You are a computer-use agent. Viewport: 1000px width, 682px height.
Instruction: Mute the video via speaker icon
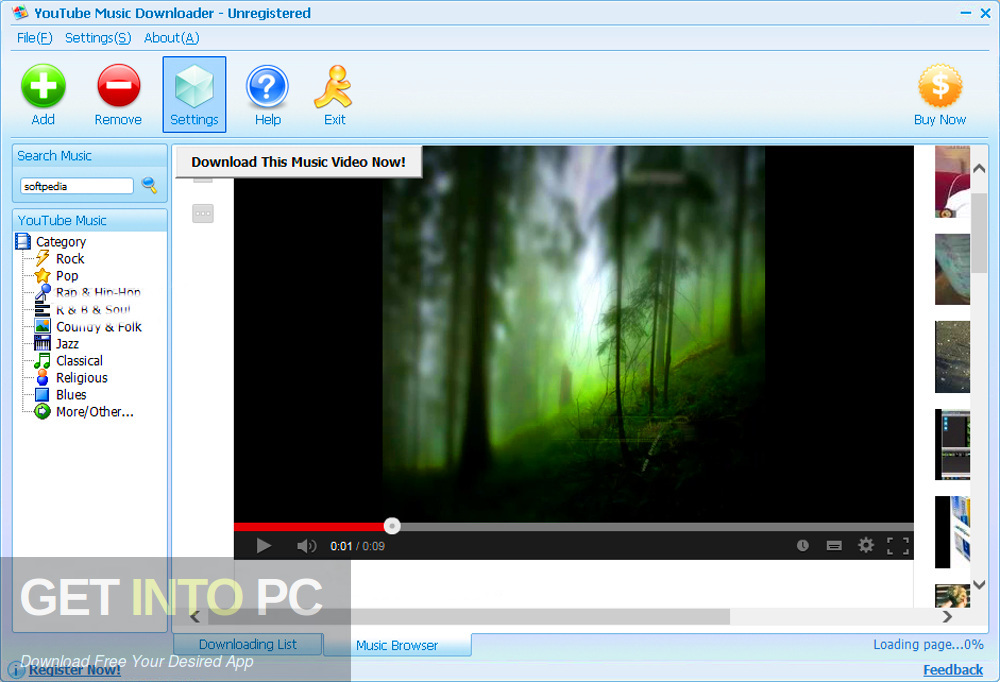306,545
